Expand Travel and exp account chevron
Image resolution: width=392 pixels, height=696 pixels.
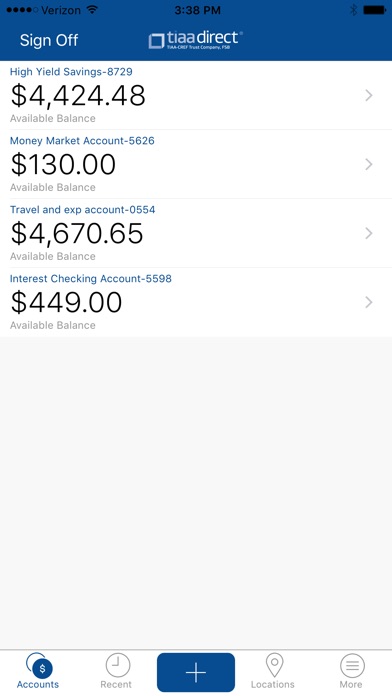[369, 233]
